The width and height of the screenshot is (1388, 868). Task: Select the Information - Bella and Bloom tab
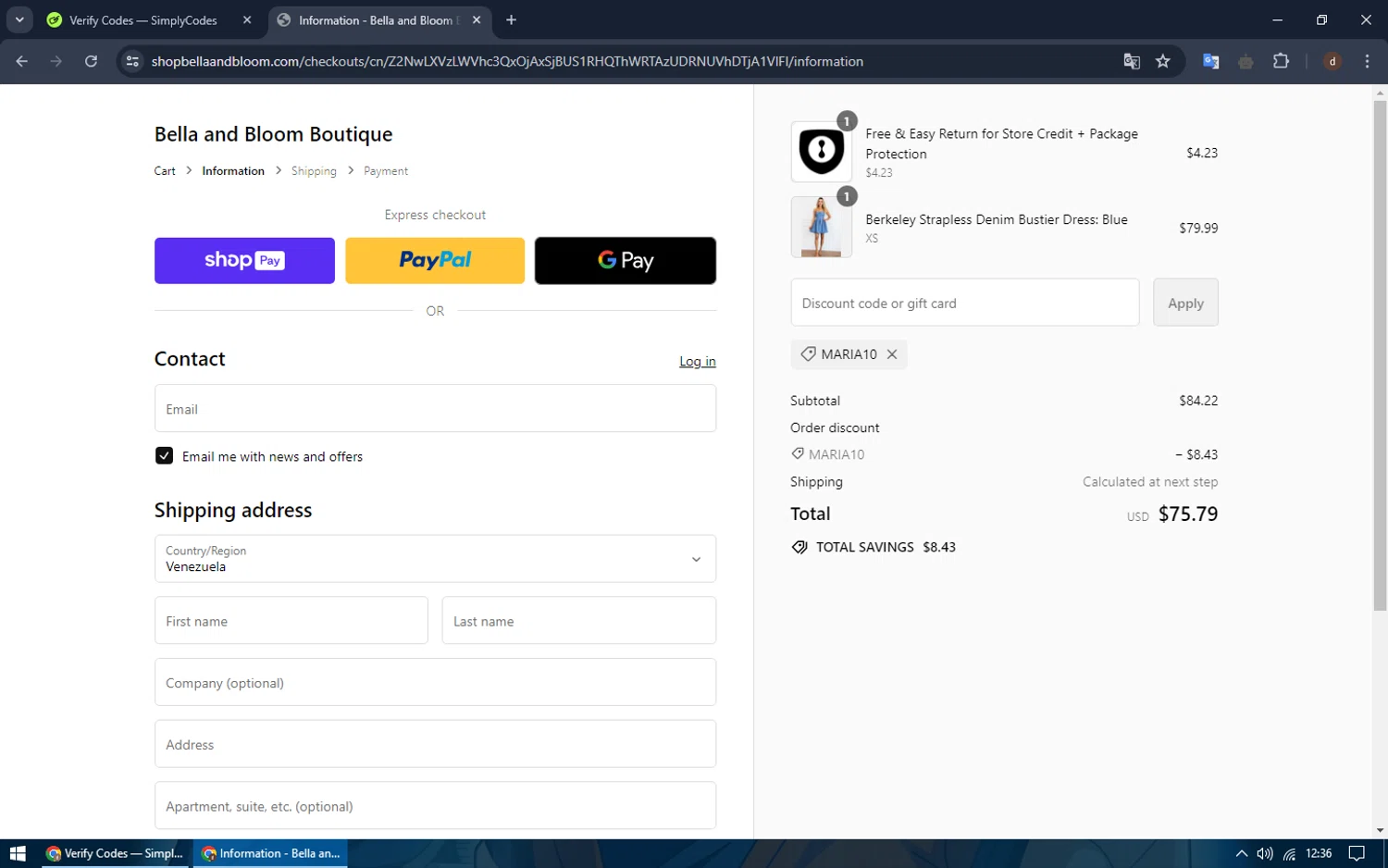[380, 19]
